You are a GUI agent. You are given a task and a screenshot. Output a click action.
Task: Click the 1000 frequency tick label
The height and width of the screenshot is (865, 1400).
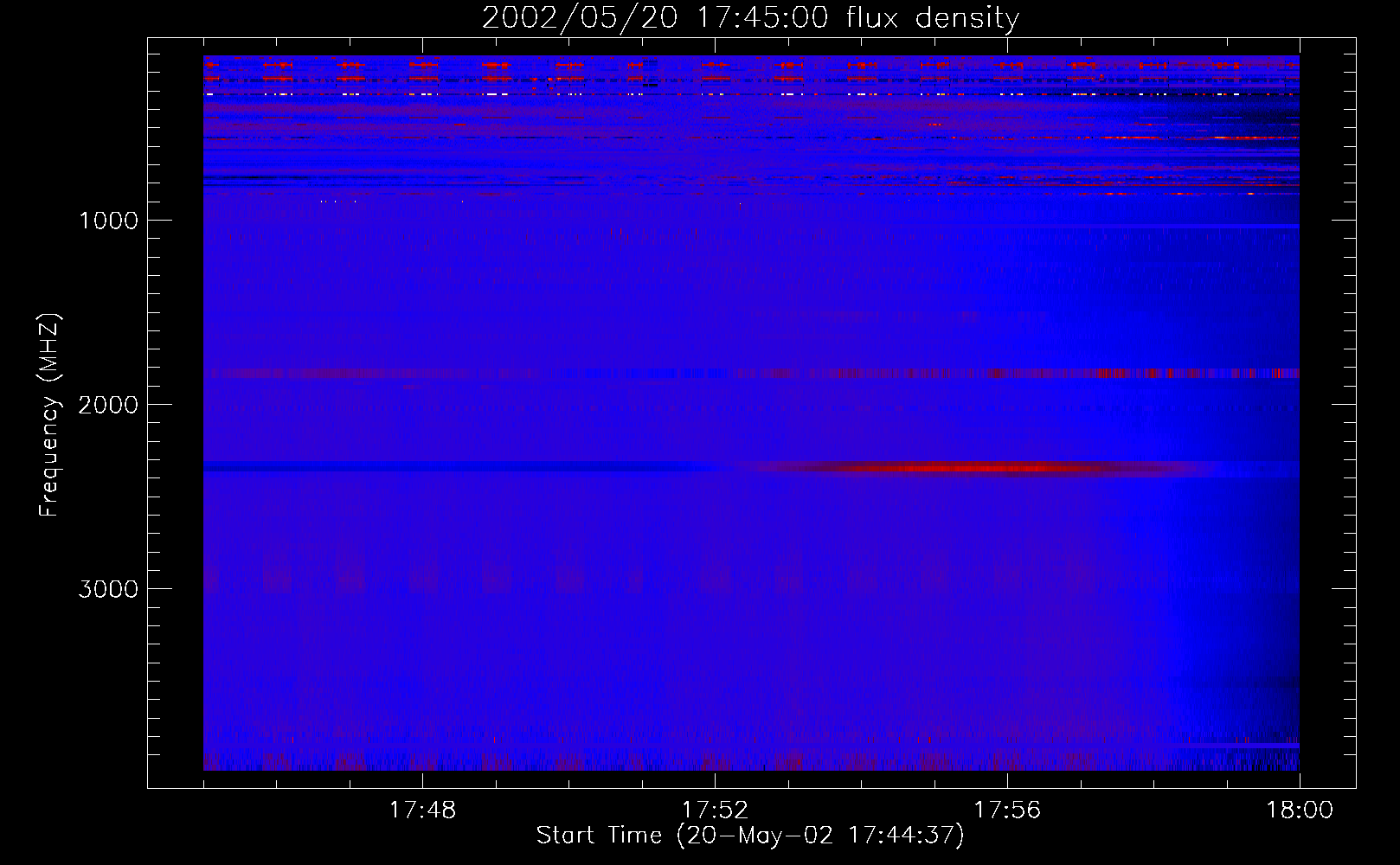108,221
